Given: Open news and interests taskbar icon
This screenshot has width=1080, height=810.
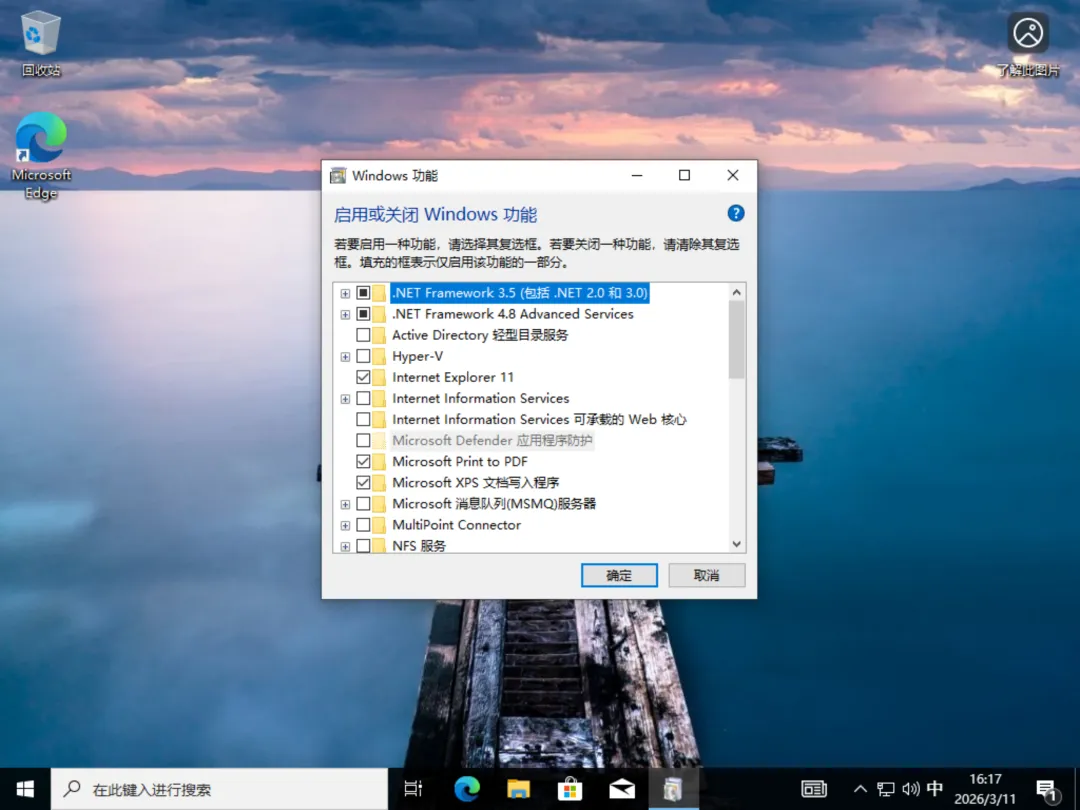Looking at the screenshot, I should [813, 789].
